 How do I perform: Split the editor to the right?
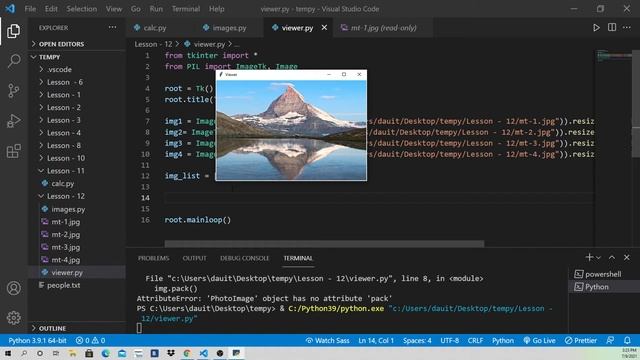point(612,27)
